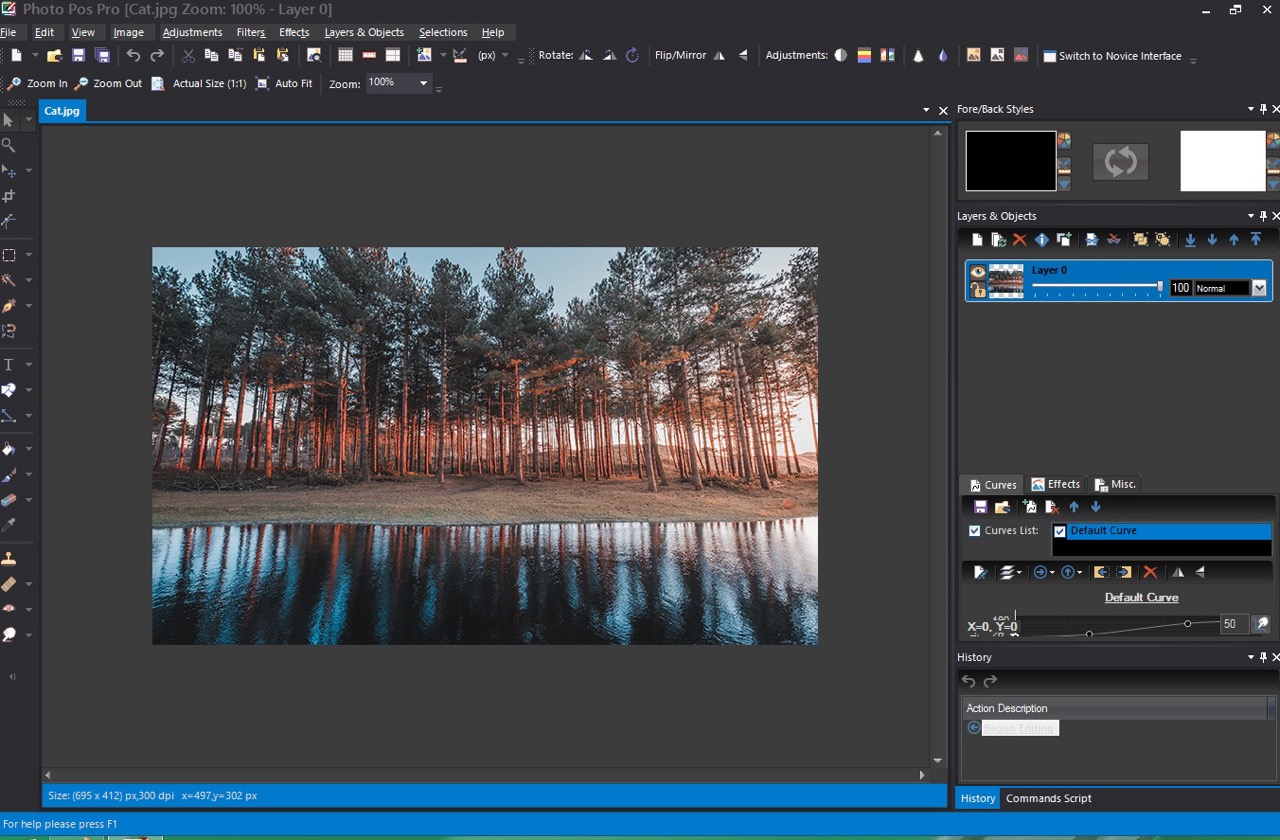Switch to the Effects tab in the curves panel
The width and height of the screenshot is (1280, 840).
tap(1056, 484)
